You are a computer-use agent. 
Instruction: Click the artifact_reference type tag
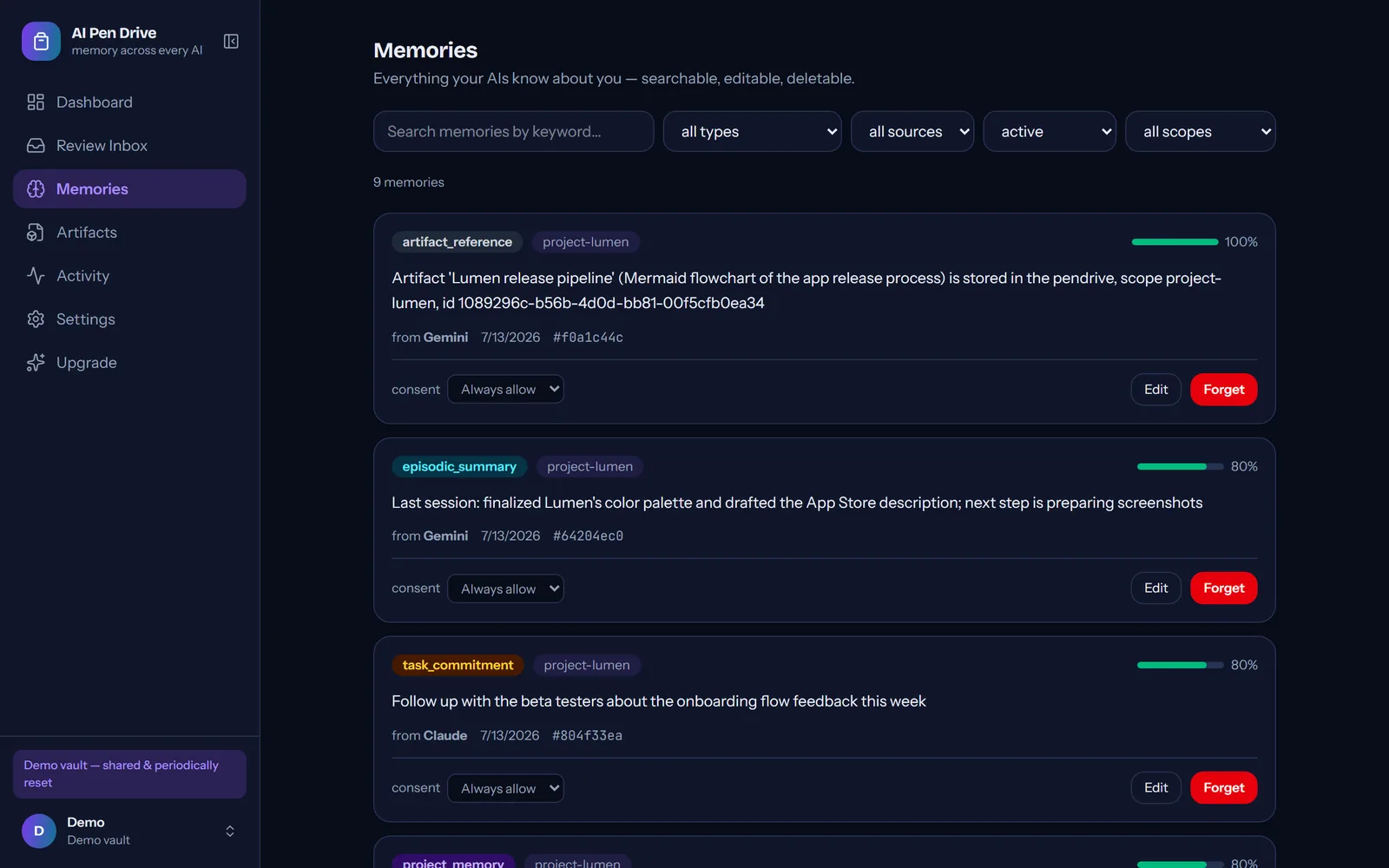[x=457, y=241]
